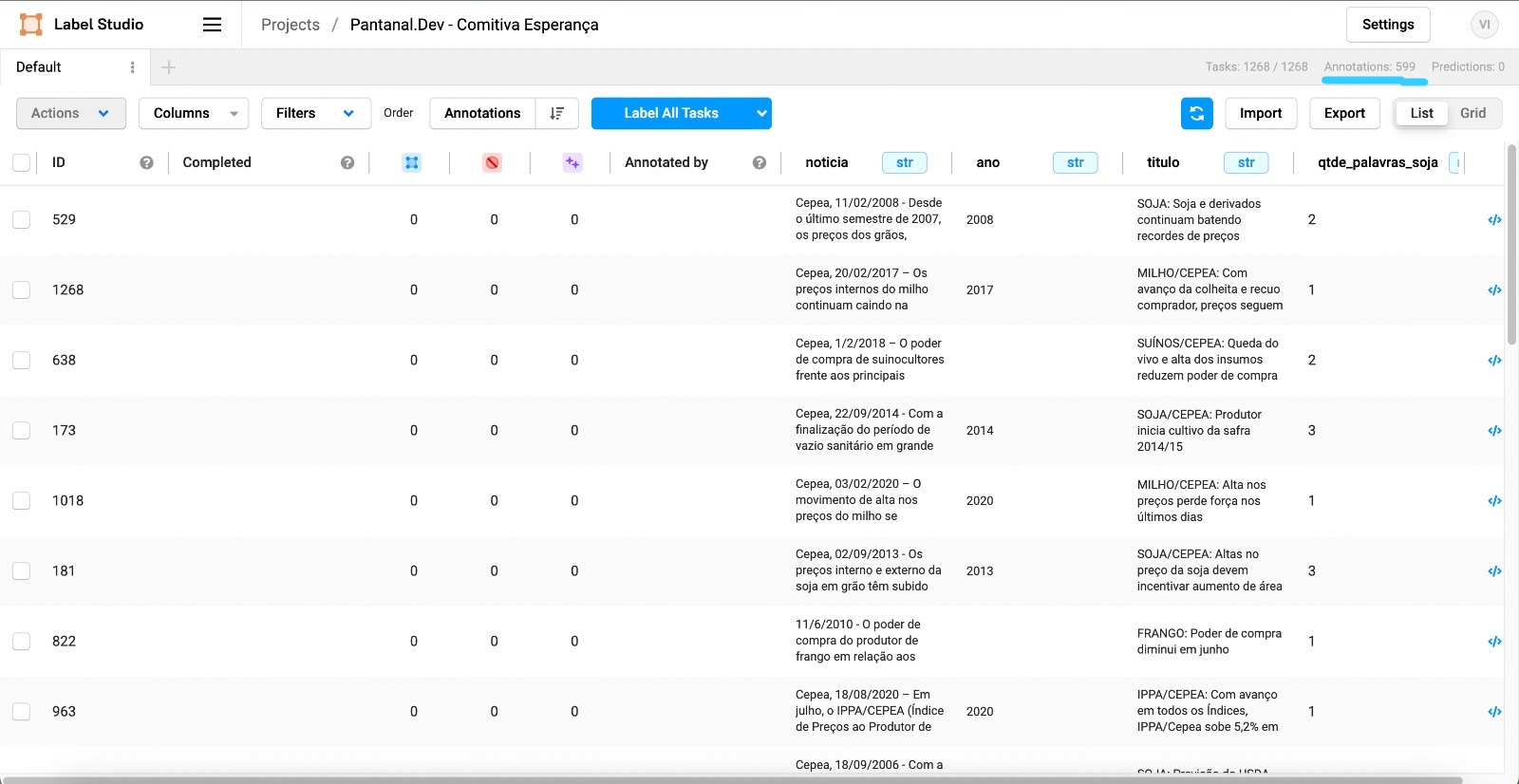The height and width of the screenshot is (784, 1519).
Task: Change ano column str type
Action: pos(1076,162)
